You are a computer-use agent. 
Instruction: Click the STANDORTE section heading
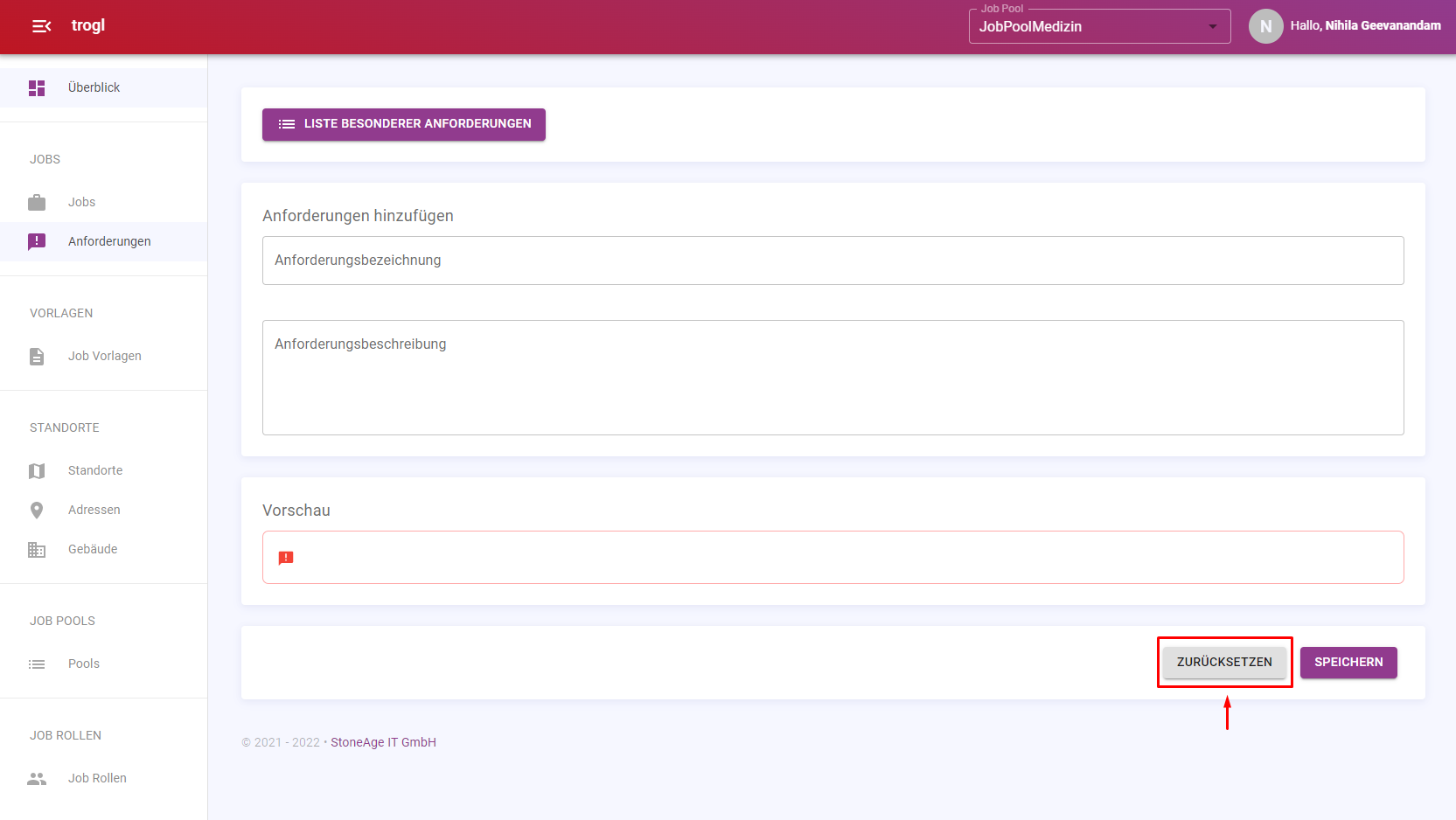(65, 427)
